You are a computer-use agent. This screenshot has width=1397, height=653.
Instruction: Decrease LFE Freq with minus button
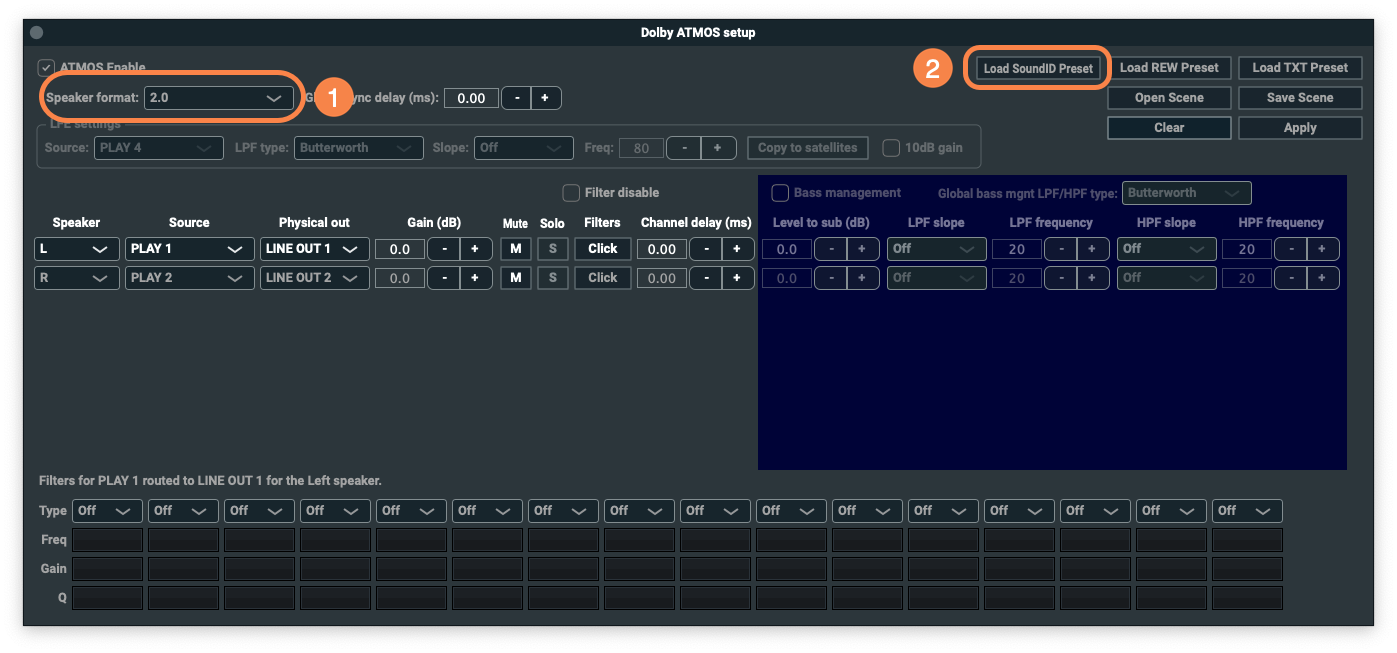tap(684, 148)
